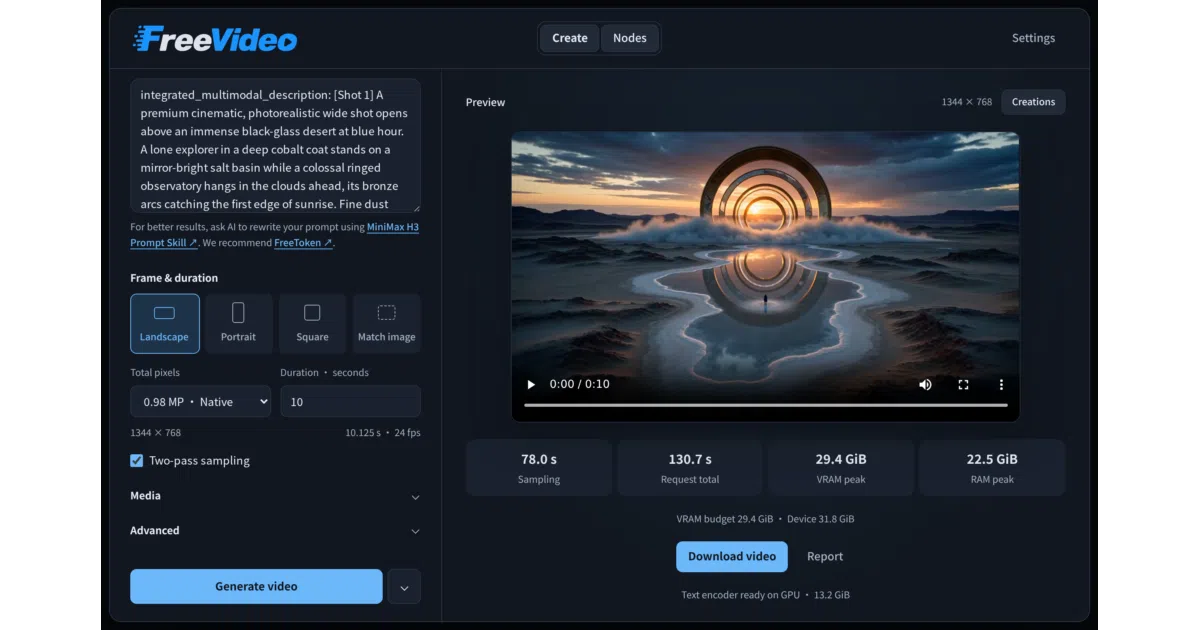
Task: Expand the Media section
Action: (275, 496)
